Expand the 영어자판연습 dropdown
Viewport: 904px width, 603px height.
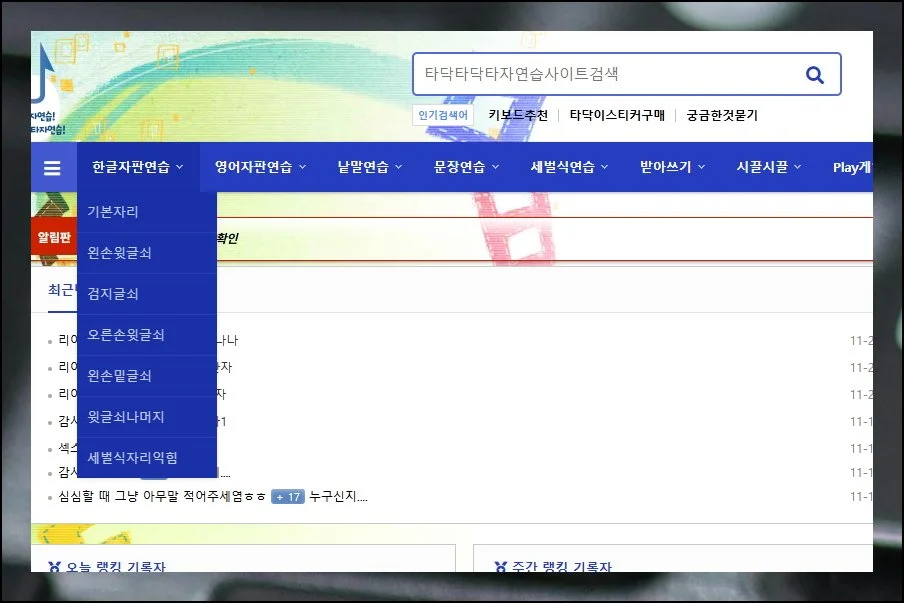254,167
